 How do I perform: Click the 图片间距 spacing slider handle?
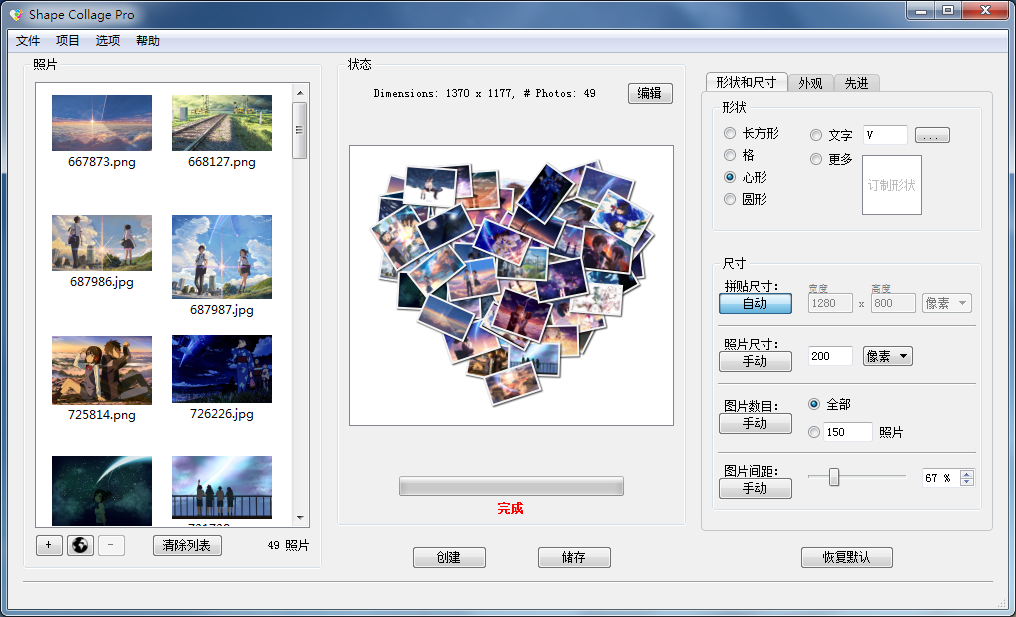(834, 477)
